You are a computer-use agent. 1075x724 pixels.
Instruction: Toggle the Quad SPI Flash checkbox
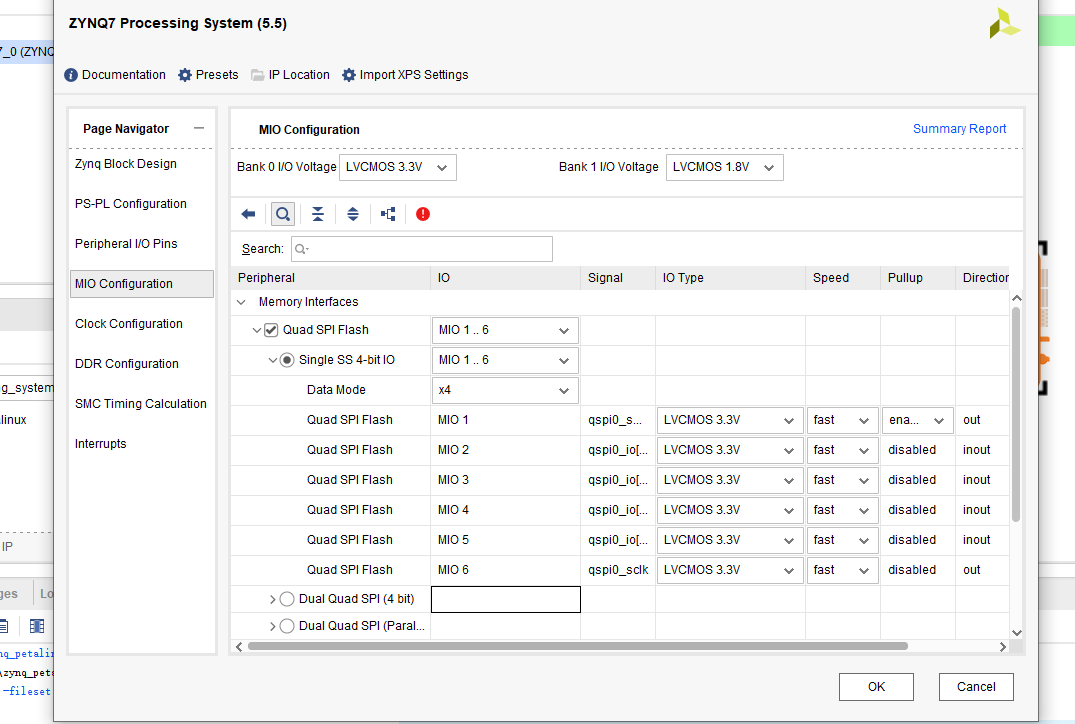pos(271,330)
